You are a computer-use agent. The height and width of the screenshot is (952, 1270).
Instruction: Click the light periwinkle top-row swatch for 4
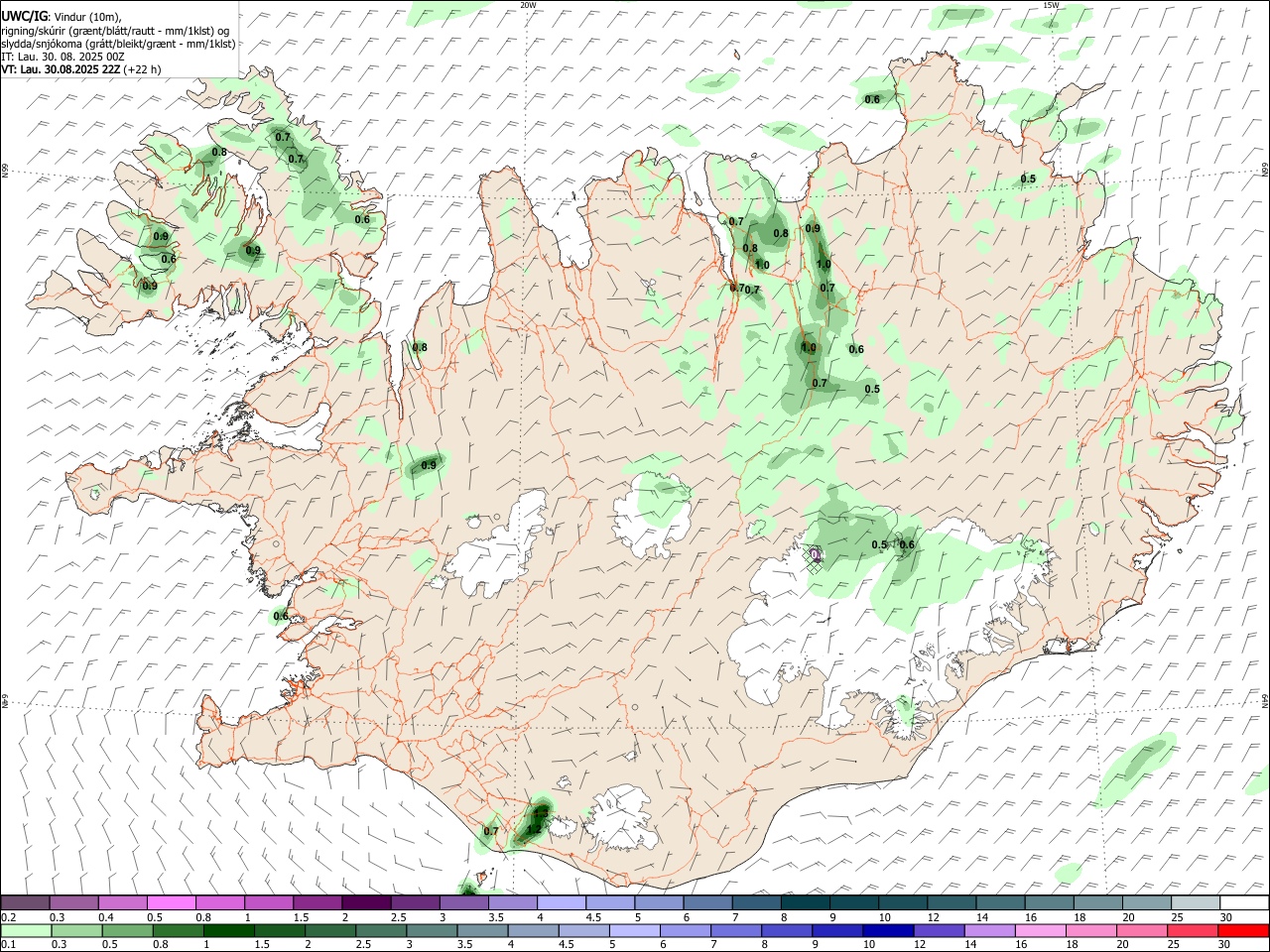pyautogui.click(x=562, y=902)
